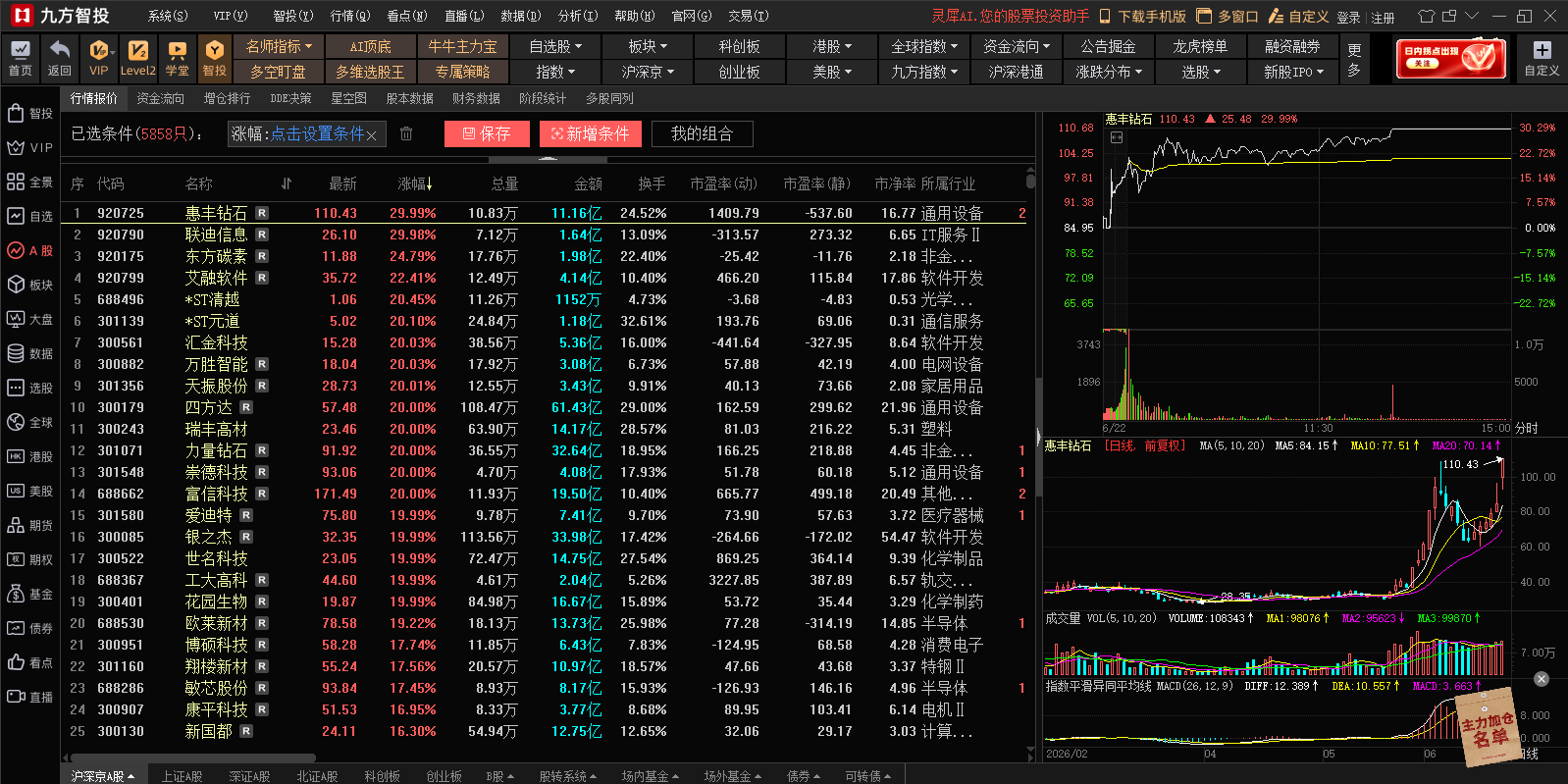Sort by the 涨幅 column header
This screenshot has height=784, width=1568.
point(415,183)
